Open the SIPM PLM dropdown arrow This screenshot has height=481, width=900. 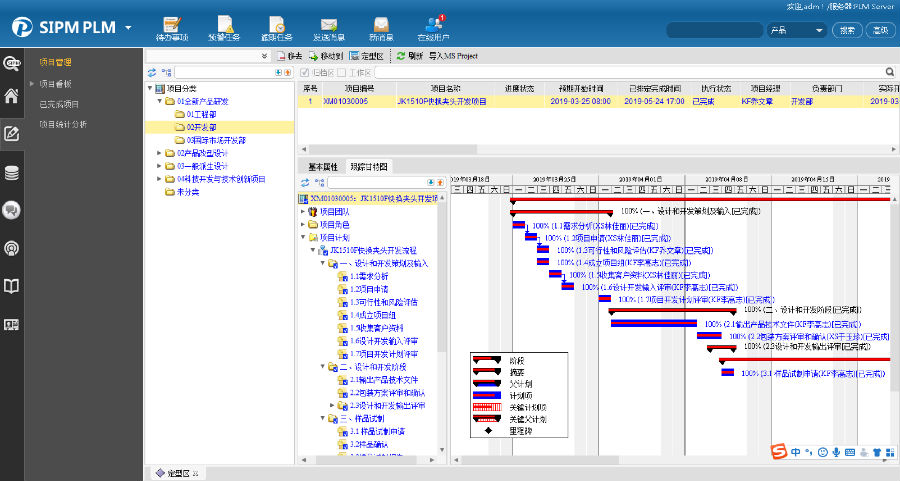(x=129, y=28)
